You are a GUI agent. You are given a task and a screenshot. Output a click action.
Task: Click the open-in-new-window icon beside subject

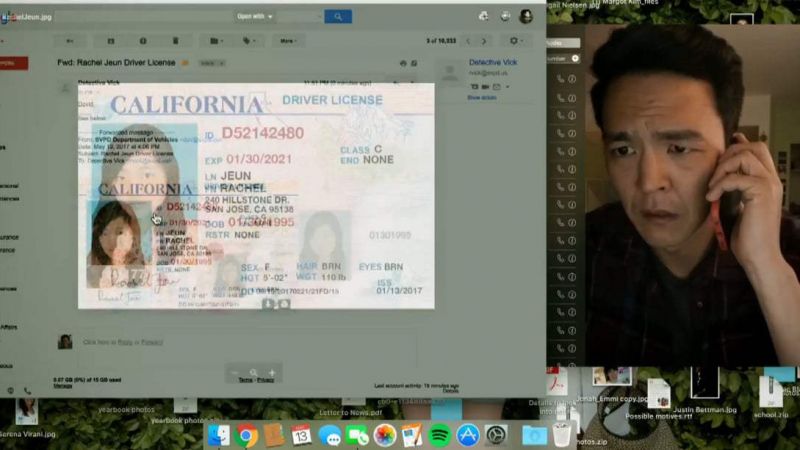pos(414,63)
